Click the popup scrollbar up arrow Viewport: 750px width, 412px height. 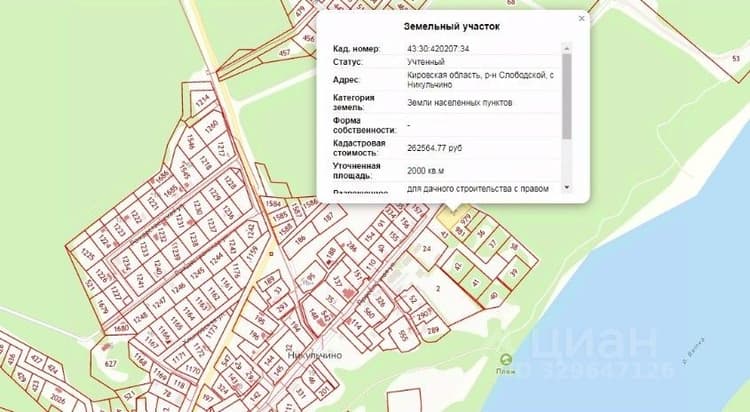pyautogui.click(x=567, y=48)
